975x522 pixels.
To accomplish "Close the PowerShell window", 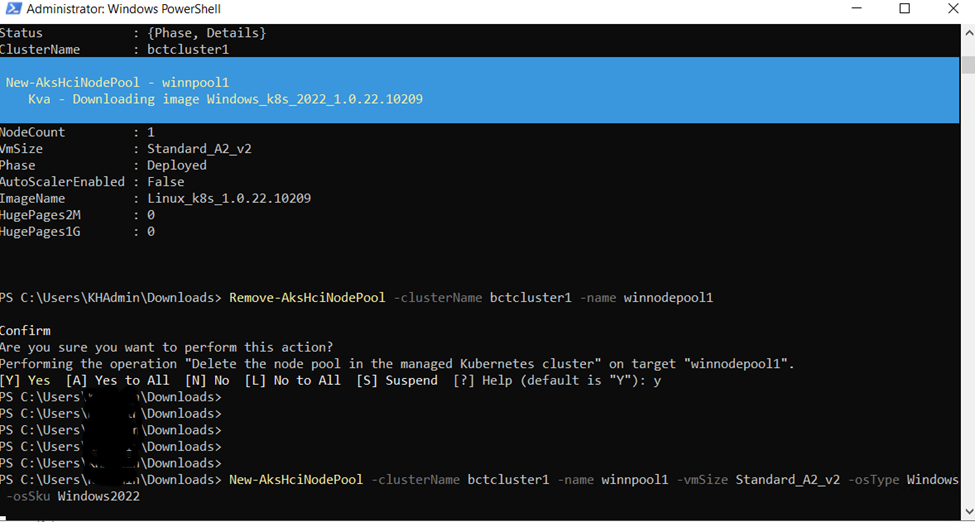I will [953, 9].
